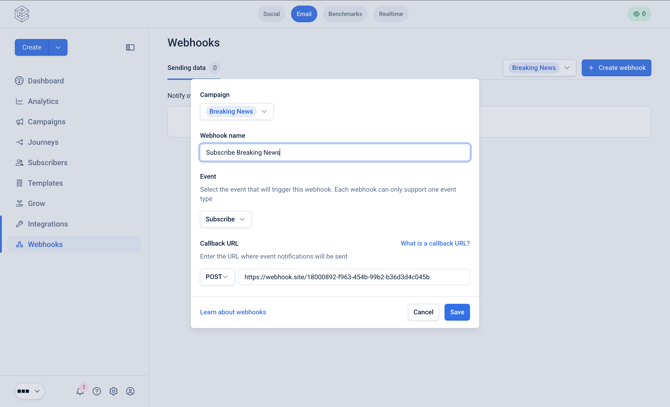Open help question mark icon
This screenshot has width=670, height=407.
click(x=97, y=391)
